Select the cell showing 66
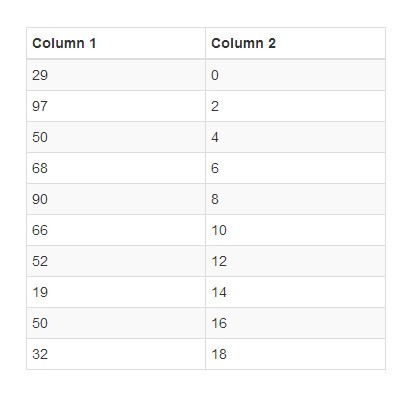The image size is (408, 395). (x=116, y=230)
